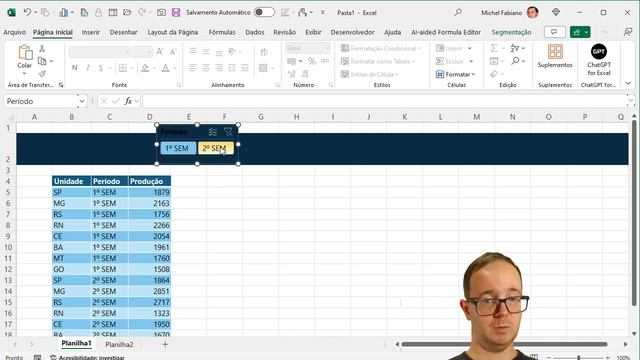Click the Produção table header cell

(x=150, y=181)
